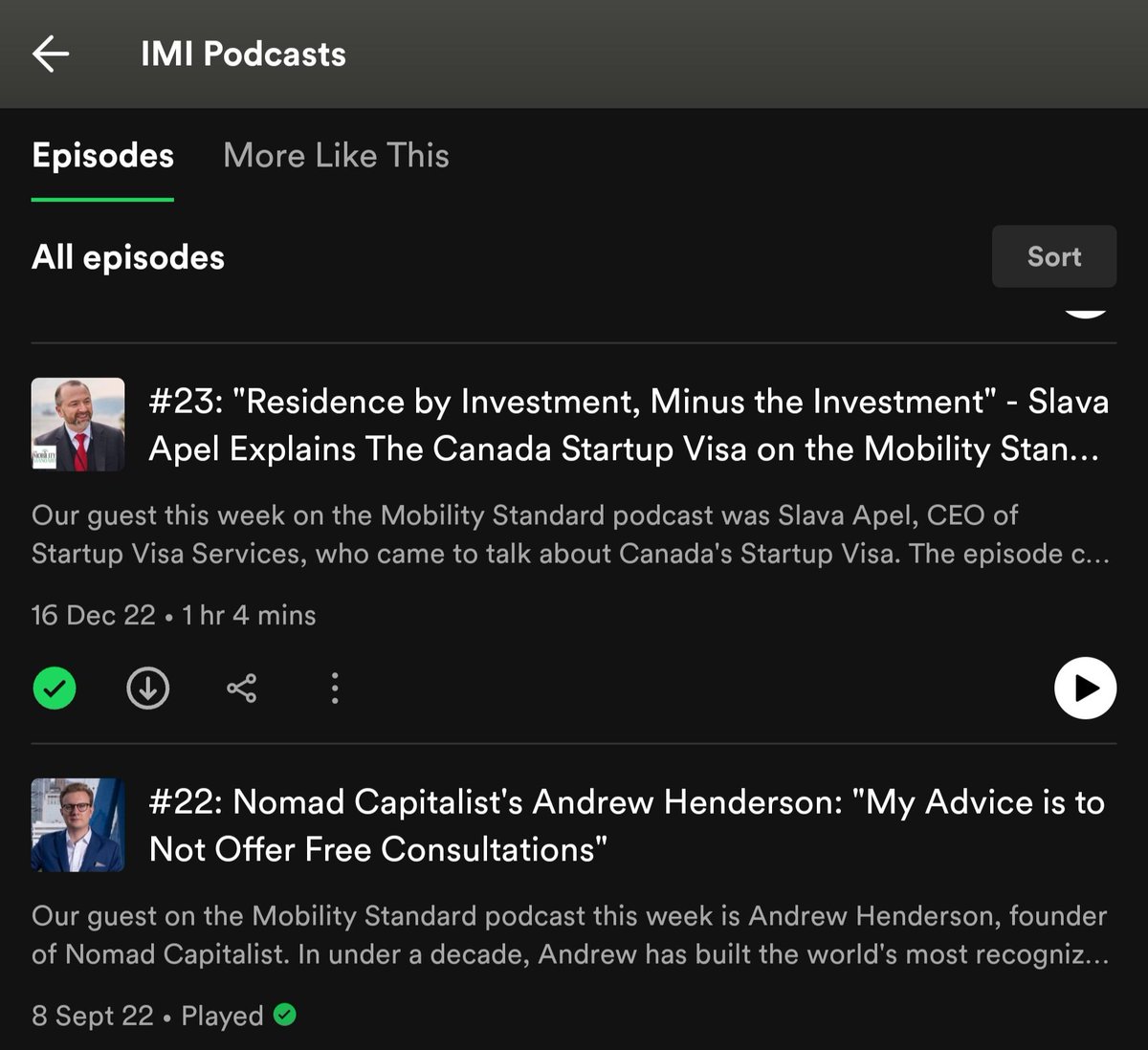Screen dimensions: 1148x1050
Task: Click the description text of episode #23
Action: coord(571,535)
